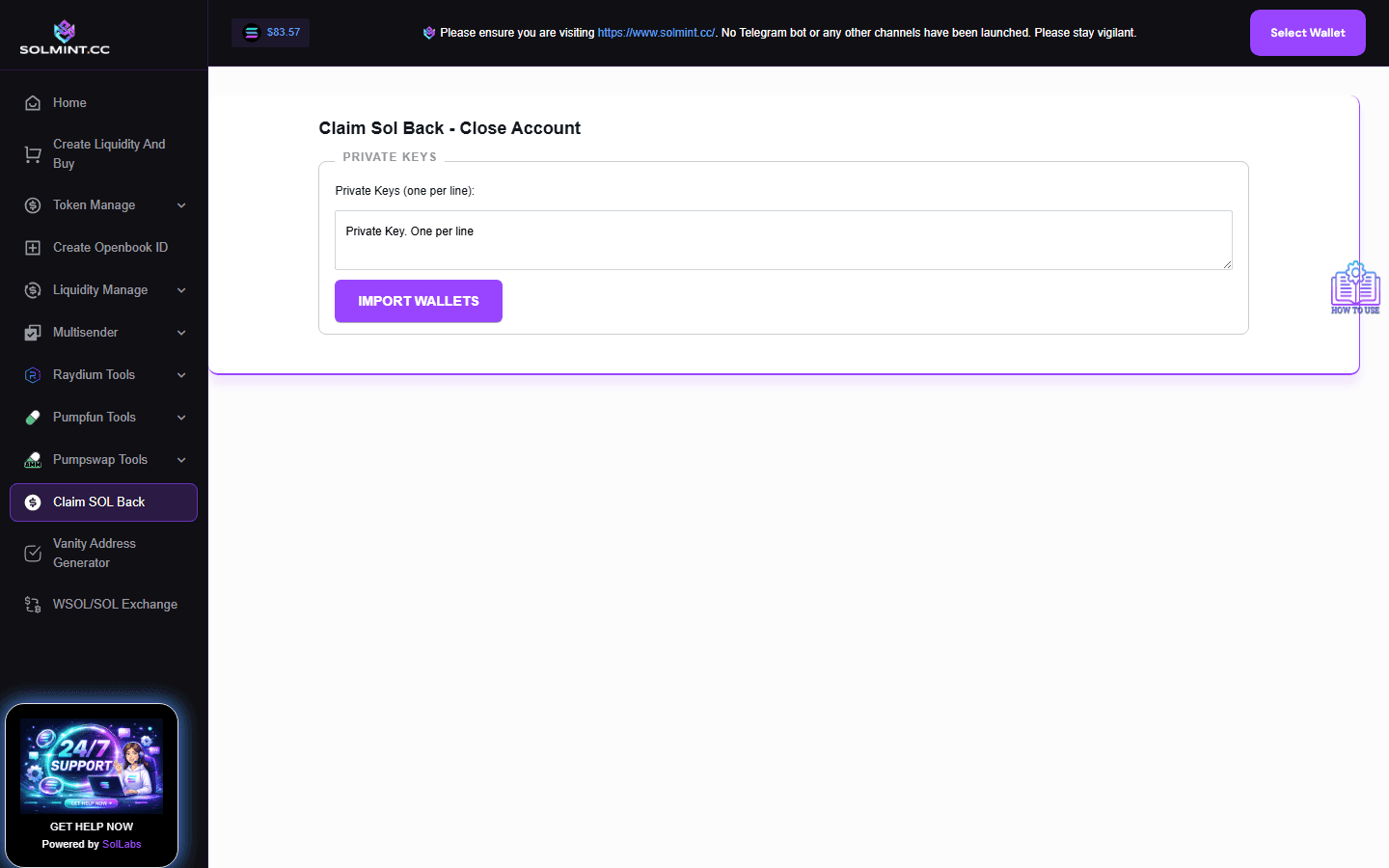Click the Raydium Tools logo icon

[x=32, y=374]
